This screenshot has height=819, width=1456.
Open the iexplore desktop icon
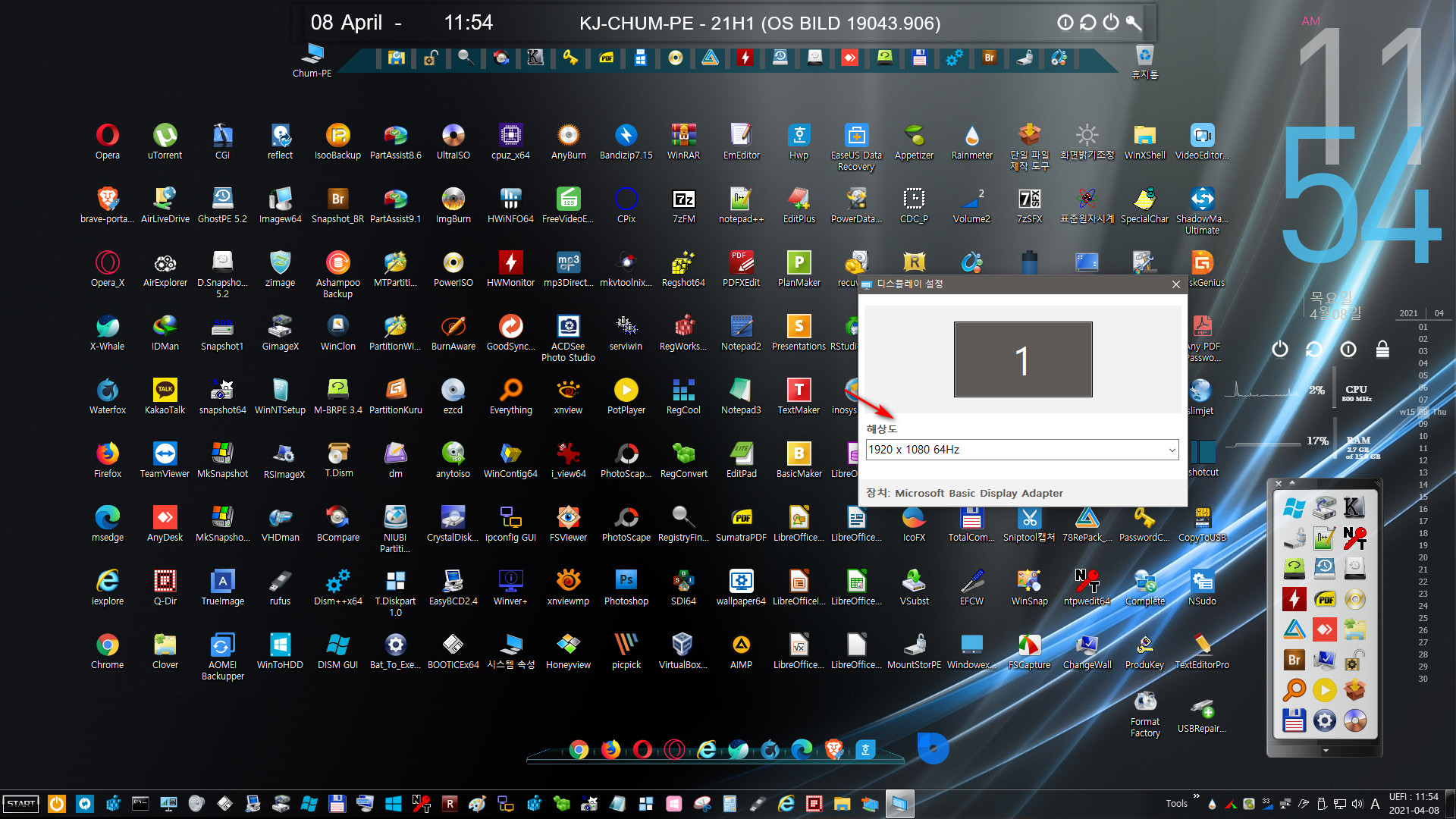pyautogui.click(x=107, y=587)
